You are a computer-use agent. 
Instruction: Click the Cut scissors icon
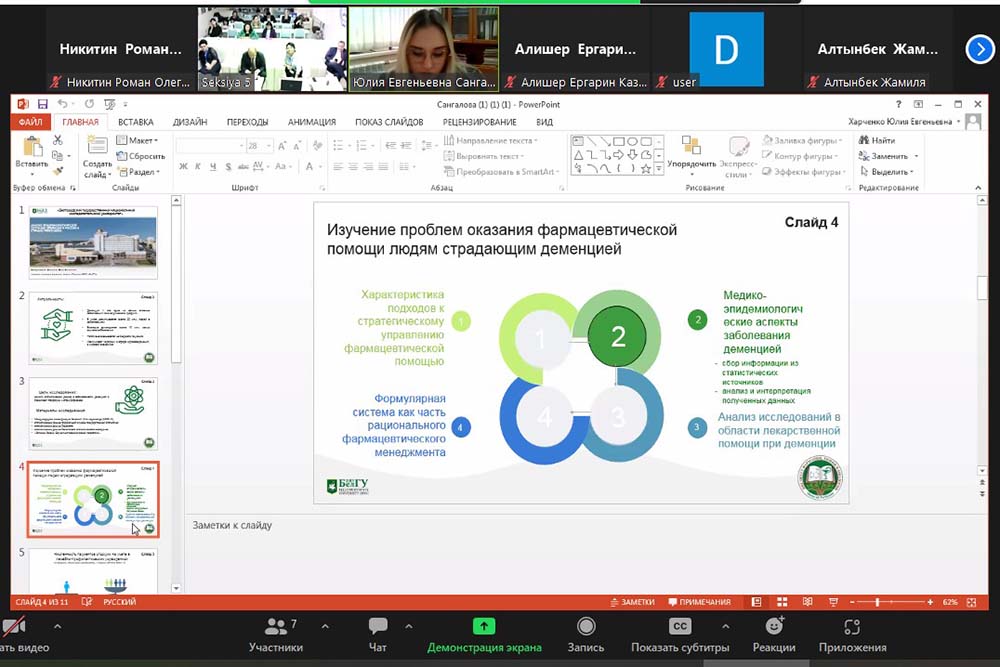[x=57, y=141]
